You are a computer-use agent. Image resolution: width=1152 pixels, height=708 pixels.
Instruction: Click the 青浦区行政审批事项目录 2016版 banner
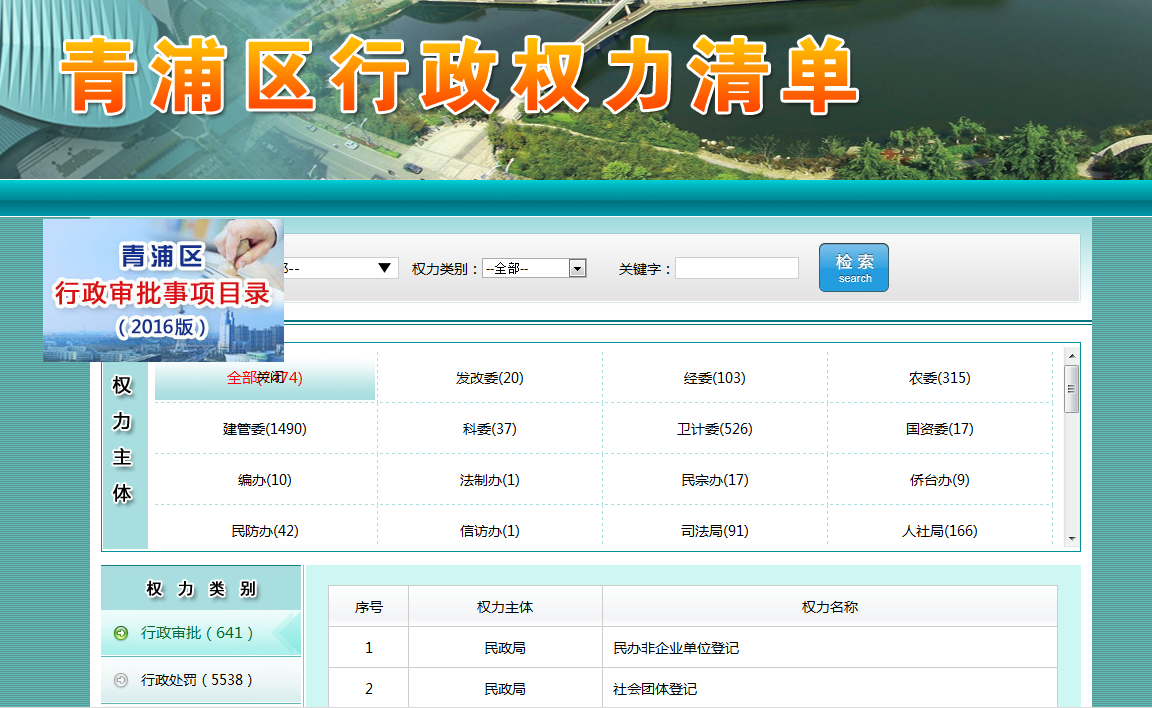162,290
